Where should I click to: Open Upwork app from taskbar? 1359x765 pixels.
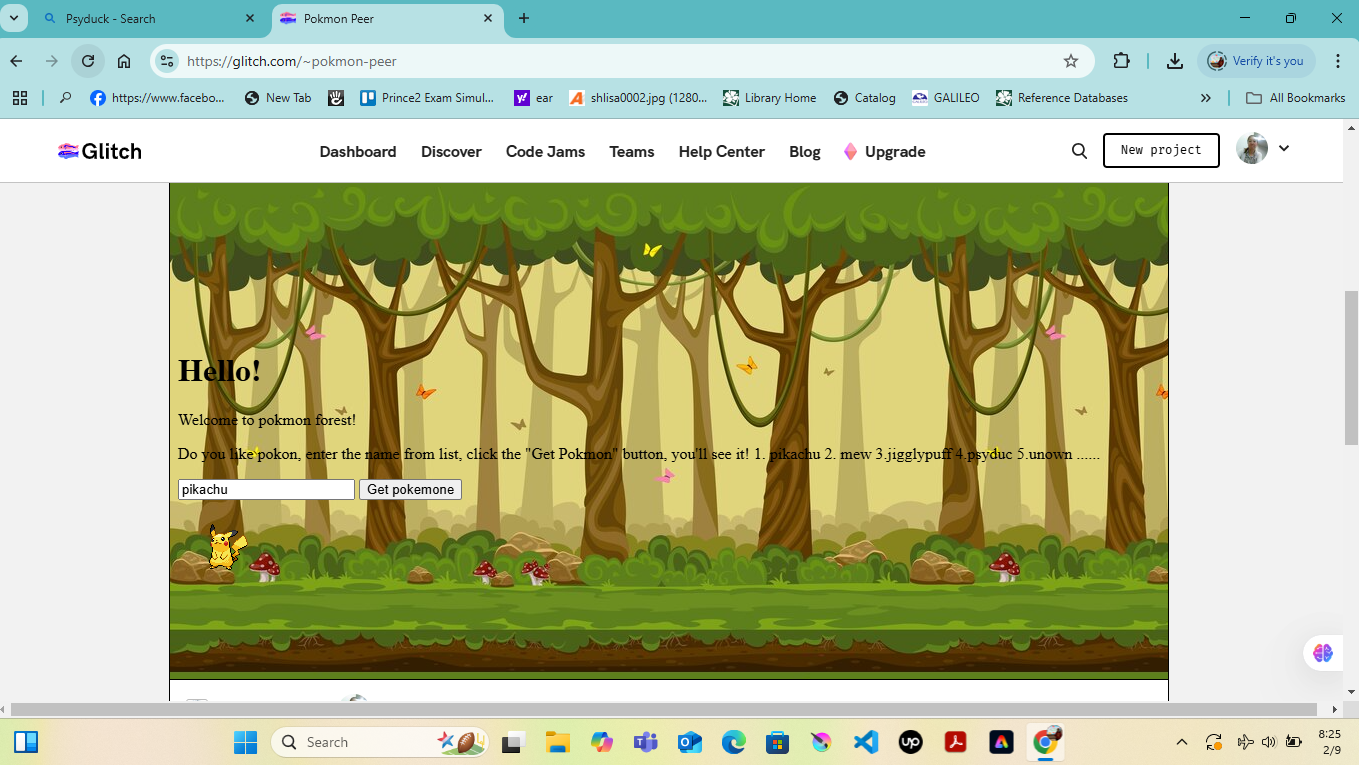click(x=911, y=742)
